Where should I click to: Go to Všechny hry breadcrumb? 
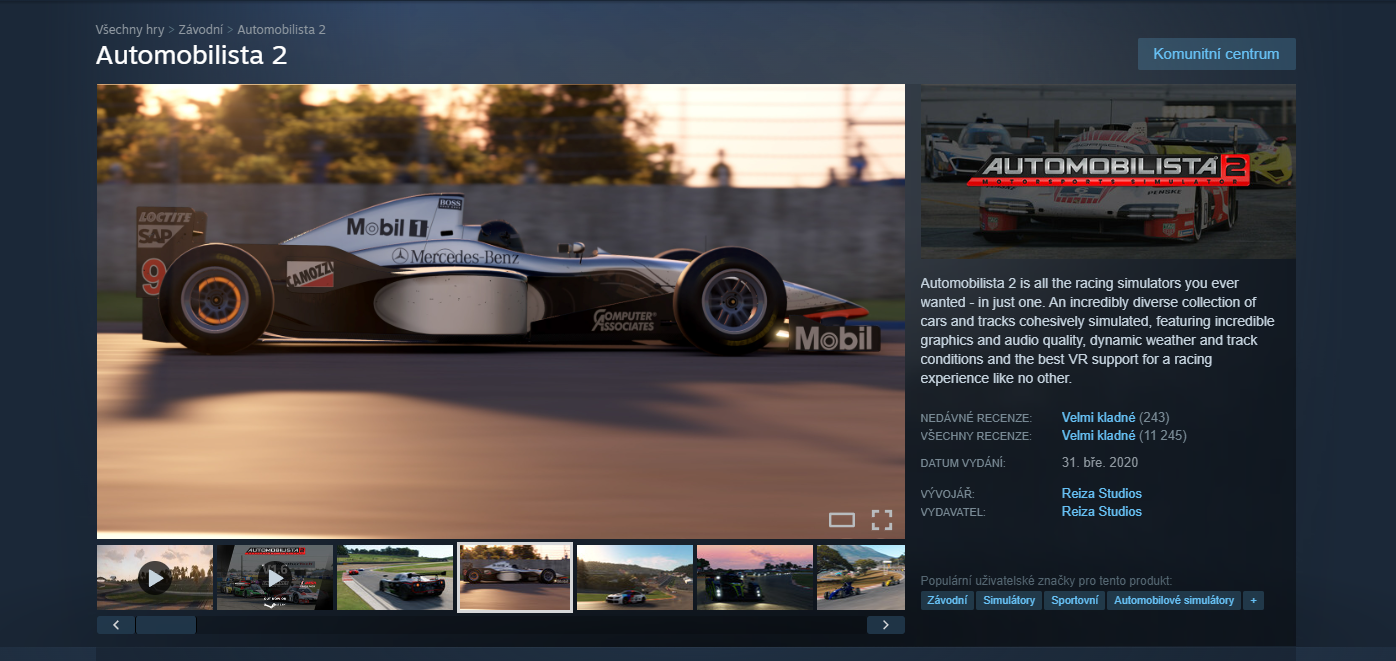[x=130, y=30]
